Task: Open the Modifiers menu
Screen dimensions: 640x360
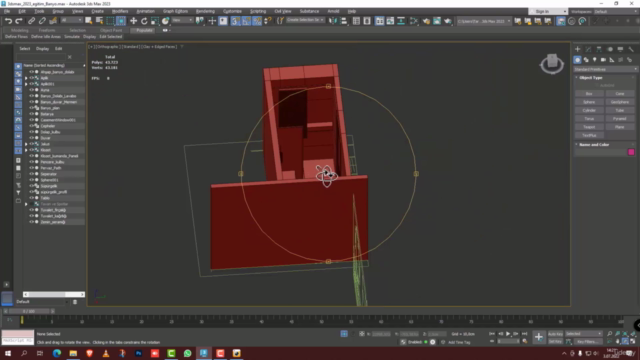Action: tap(120, 11)
